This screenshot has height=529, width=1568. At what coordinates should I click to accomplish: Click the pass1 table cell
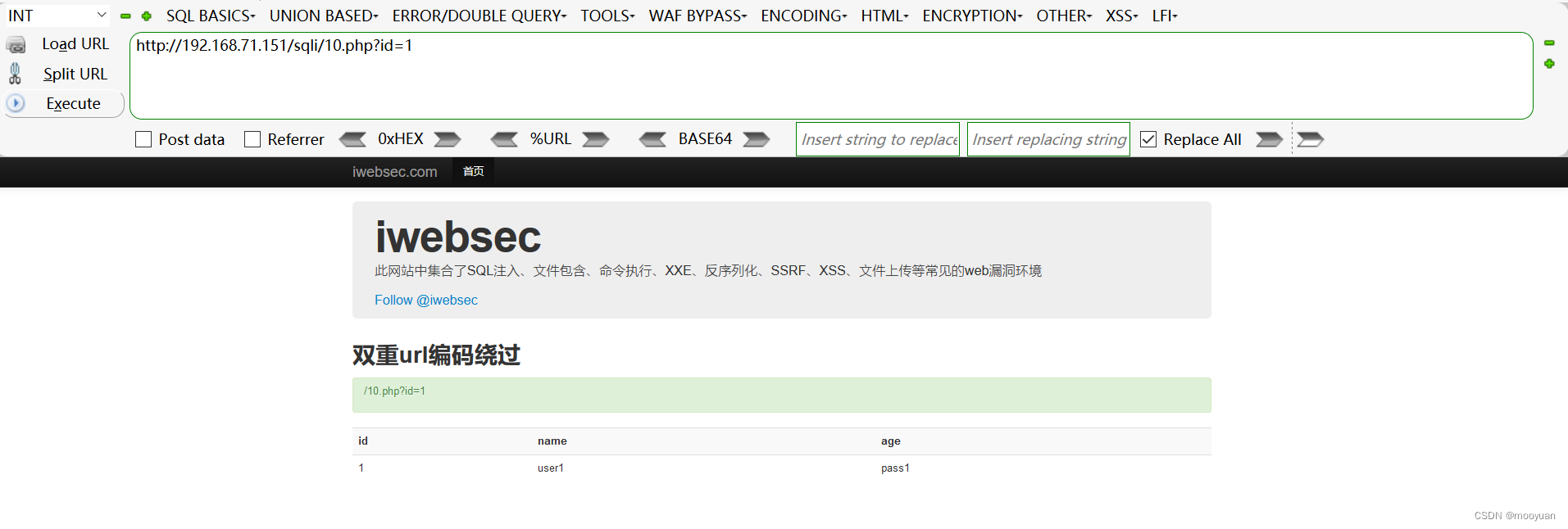[x=895, y=468]
